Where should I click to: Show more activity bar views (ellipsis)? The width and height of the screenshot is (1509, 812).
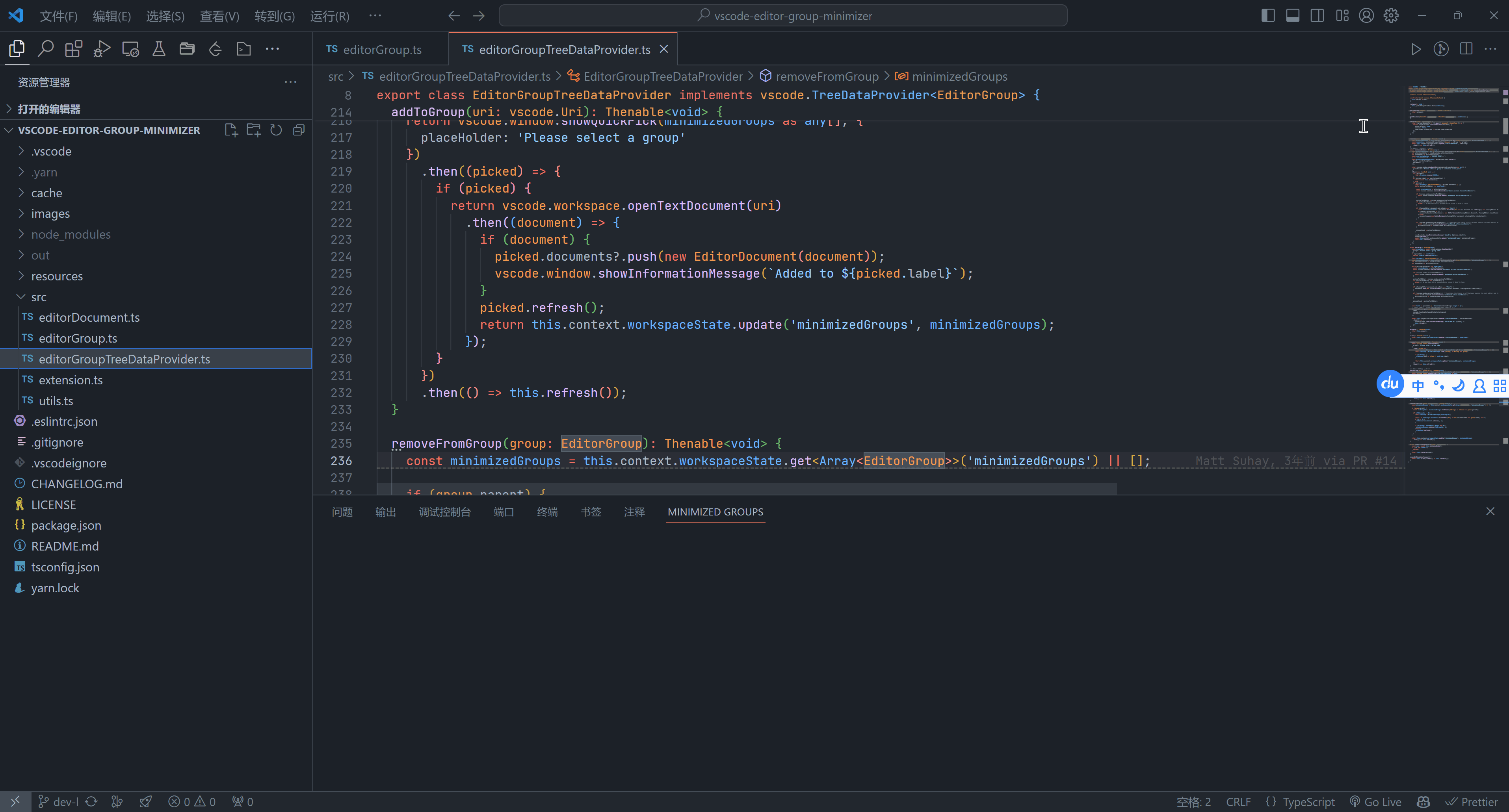click(272, 48)
